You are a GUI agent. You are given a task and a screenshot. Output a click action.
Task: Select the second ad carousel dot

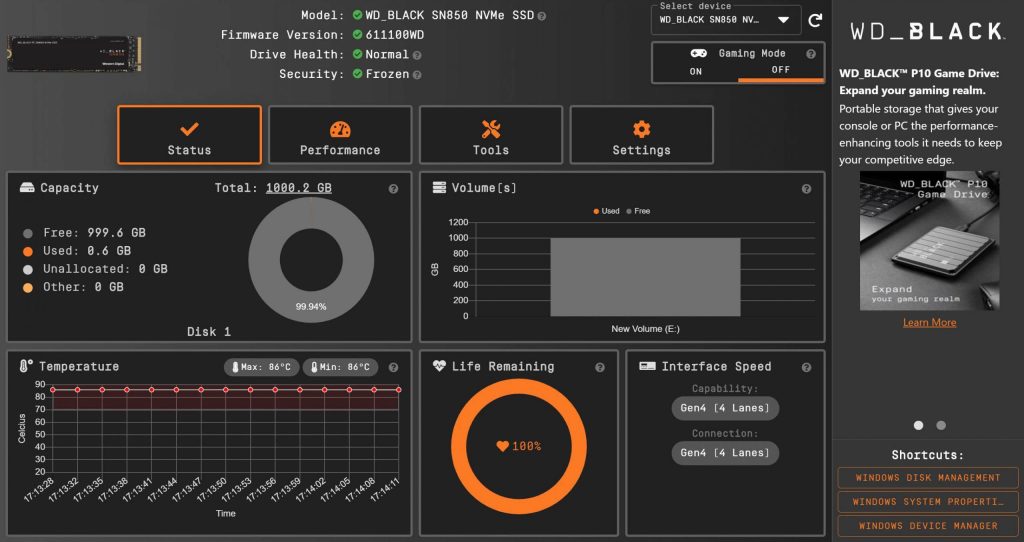click(x=941, y=425)
